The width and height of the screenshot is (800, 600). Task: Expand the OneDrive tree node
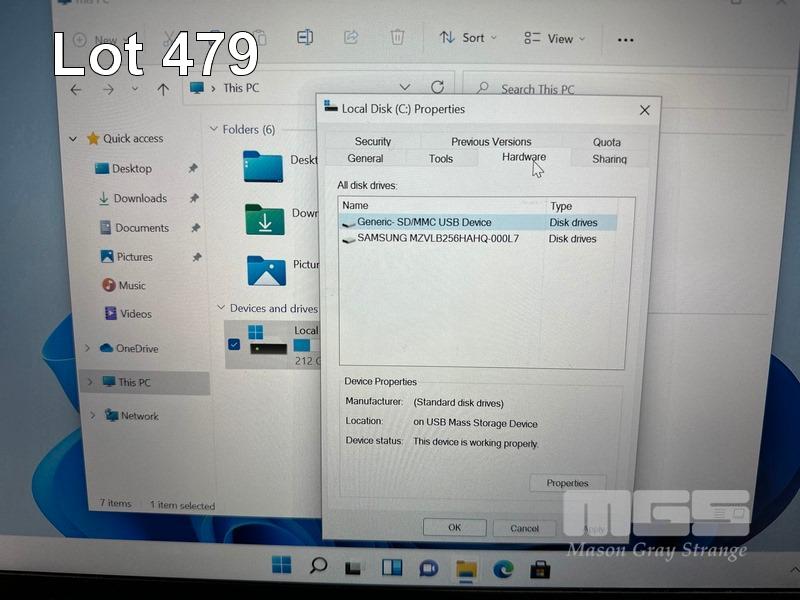(x=89, y=349)
